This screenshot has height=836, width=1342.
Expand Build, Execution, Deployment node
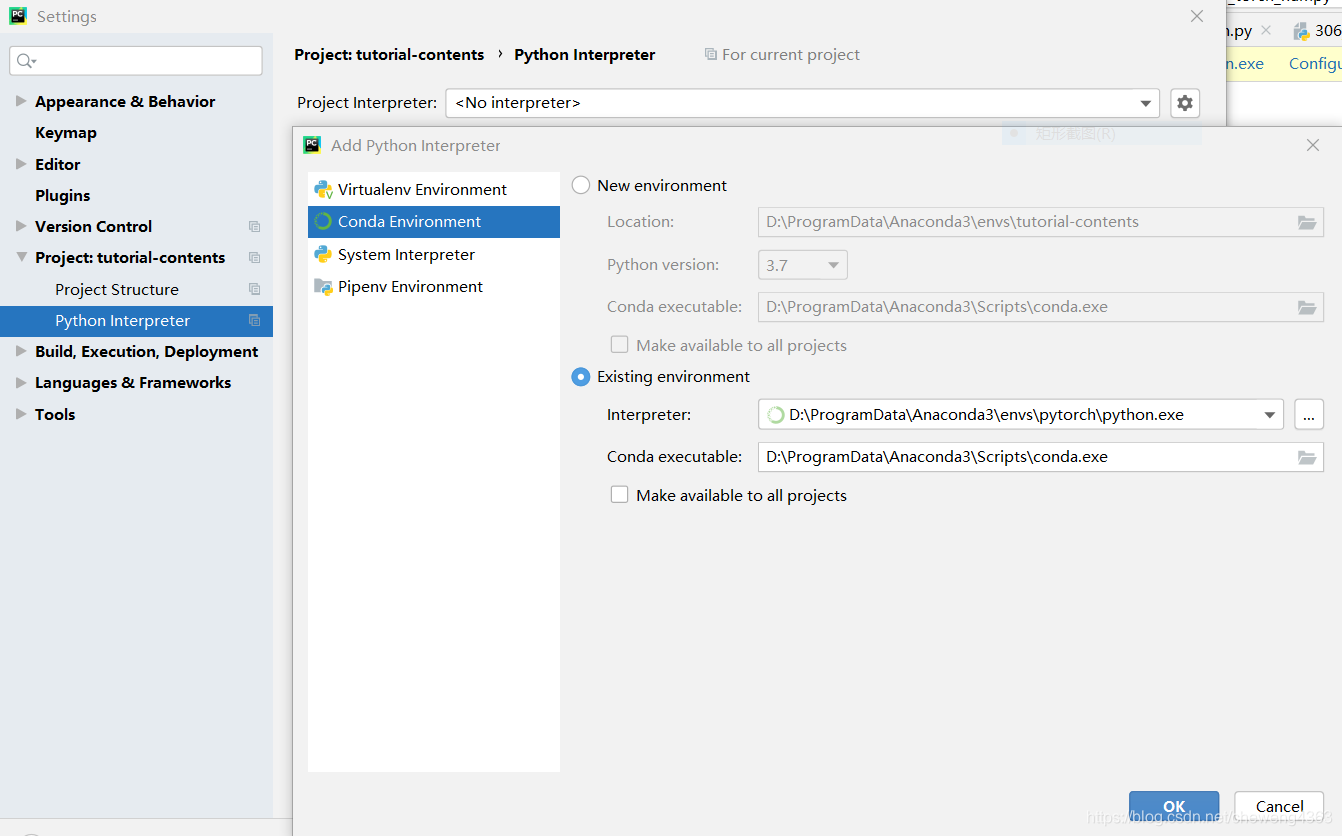click(21, 351)
